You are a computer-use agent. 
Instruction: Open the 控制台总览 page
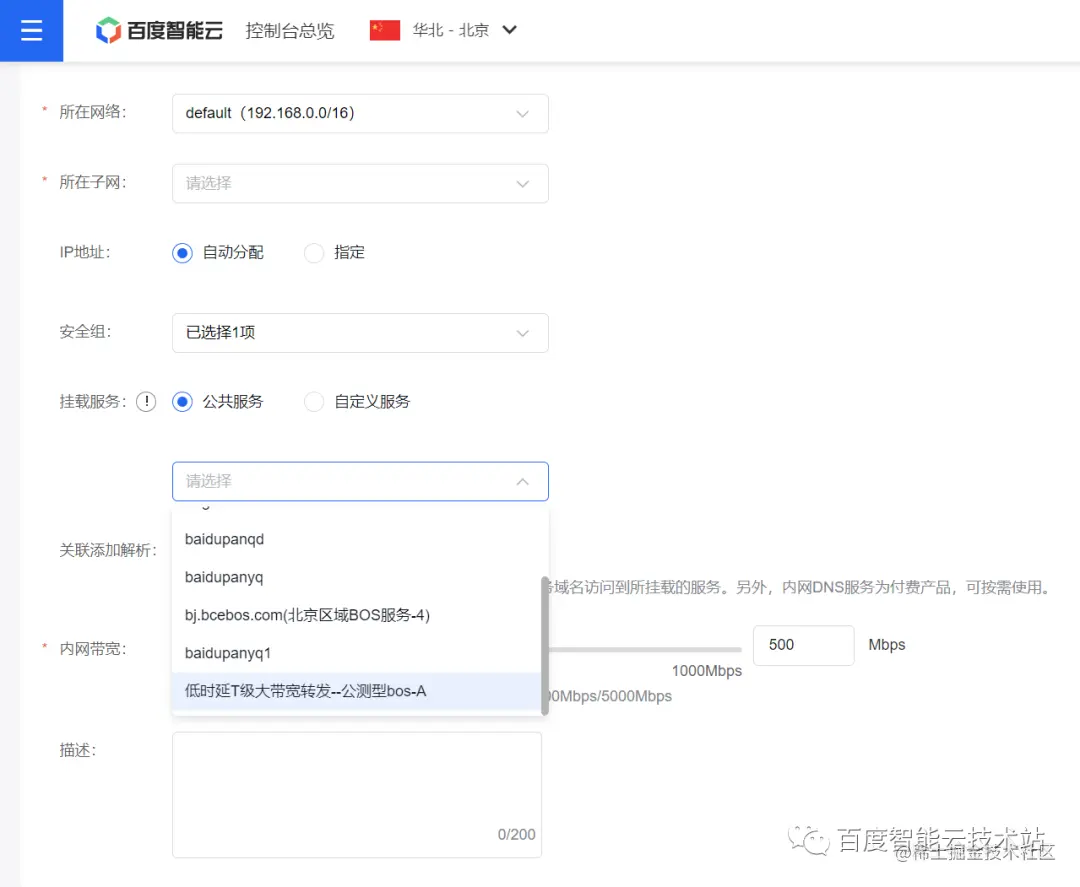289,30
